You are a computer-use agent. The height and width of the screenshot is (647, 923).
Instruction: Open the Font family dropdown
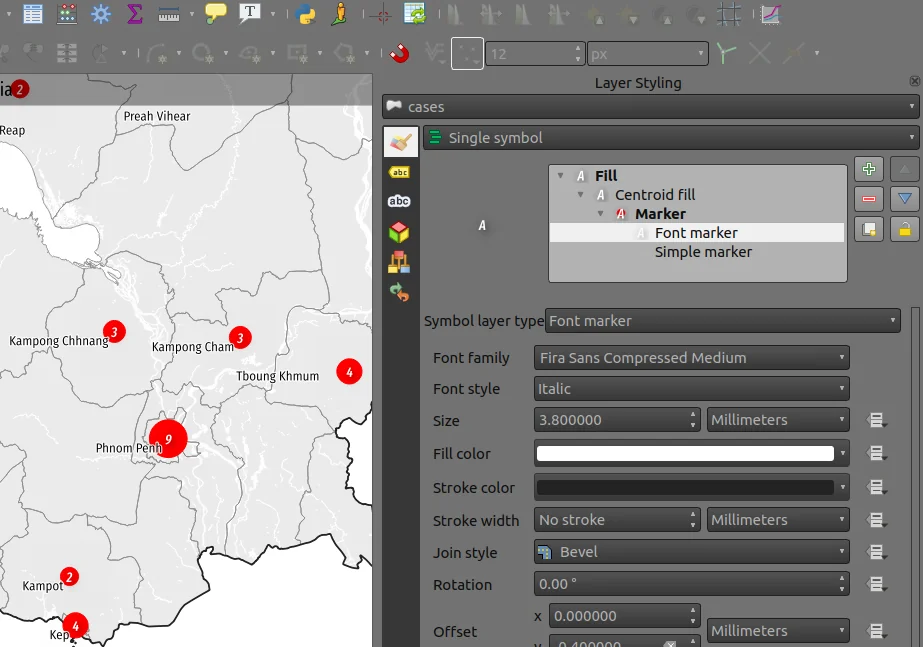692,358
